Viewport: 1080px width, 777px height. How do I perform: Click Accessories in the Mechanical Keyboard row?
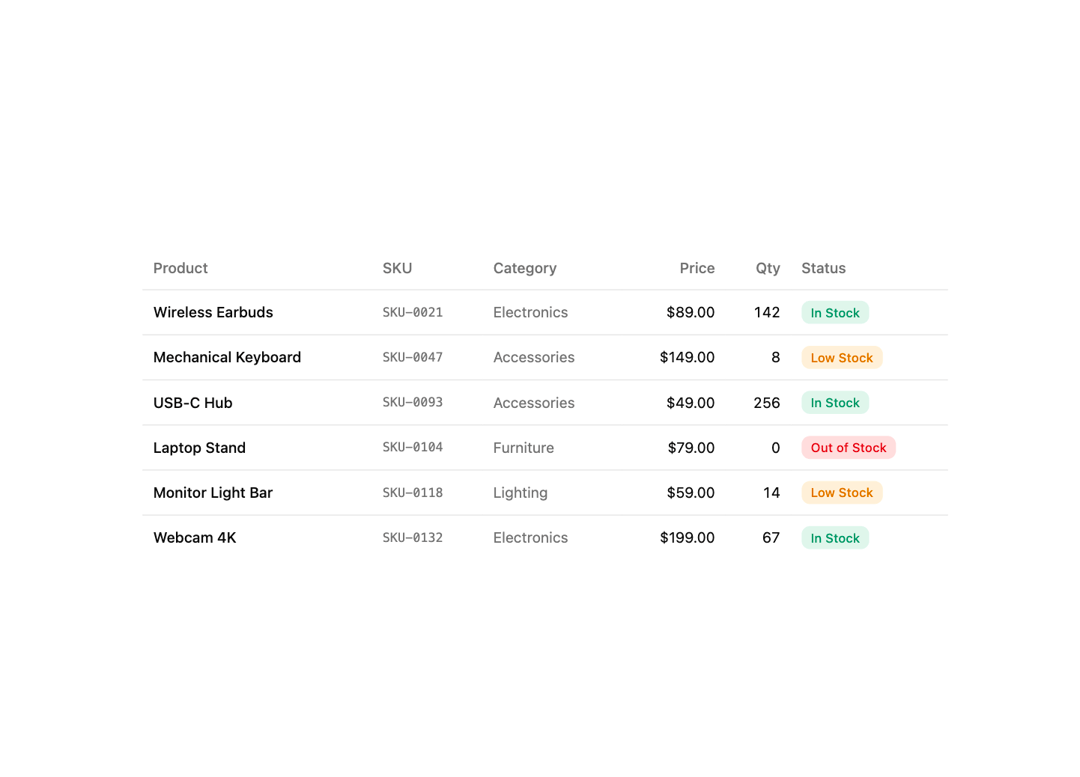(x=534, y=358)
